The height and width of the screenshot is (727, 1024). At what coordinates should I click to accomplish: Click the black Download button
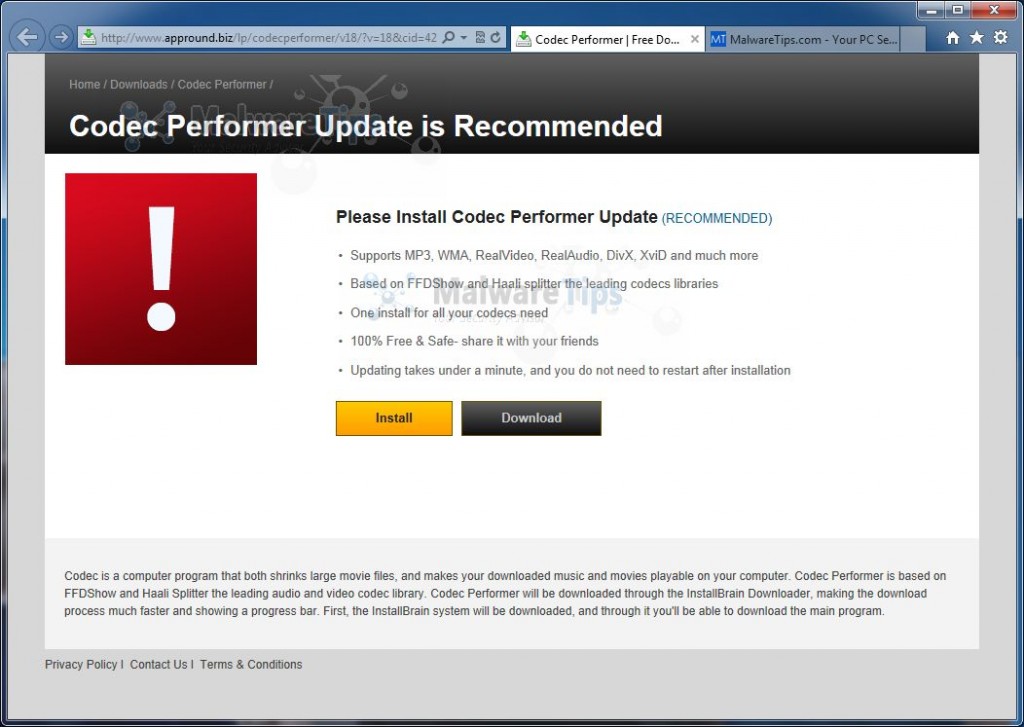pos(531,418)
